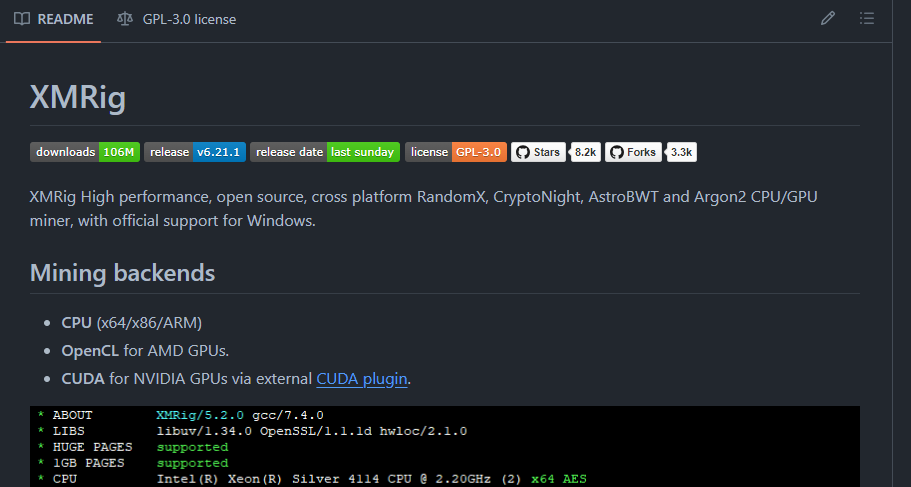Click the GitHub Stars button
This screenshot has width=911, height=487.
pyautogui.click(x=538, y=152)
